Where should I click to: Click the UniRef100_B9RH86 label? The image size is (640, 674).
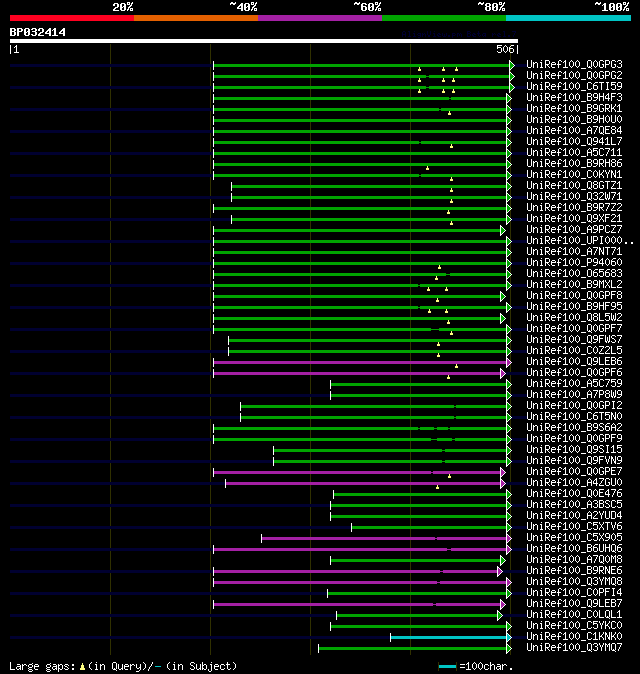click(x=574, y=164)
